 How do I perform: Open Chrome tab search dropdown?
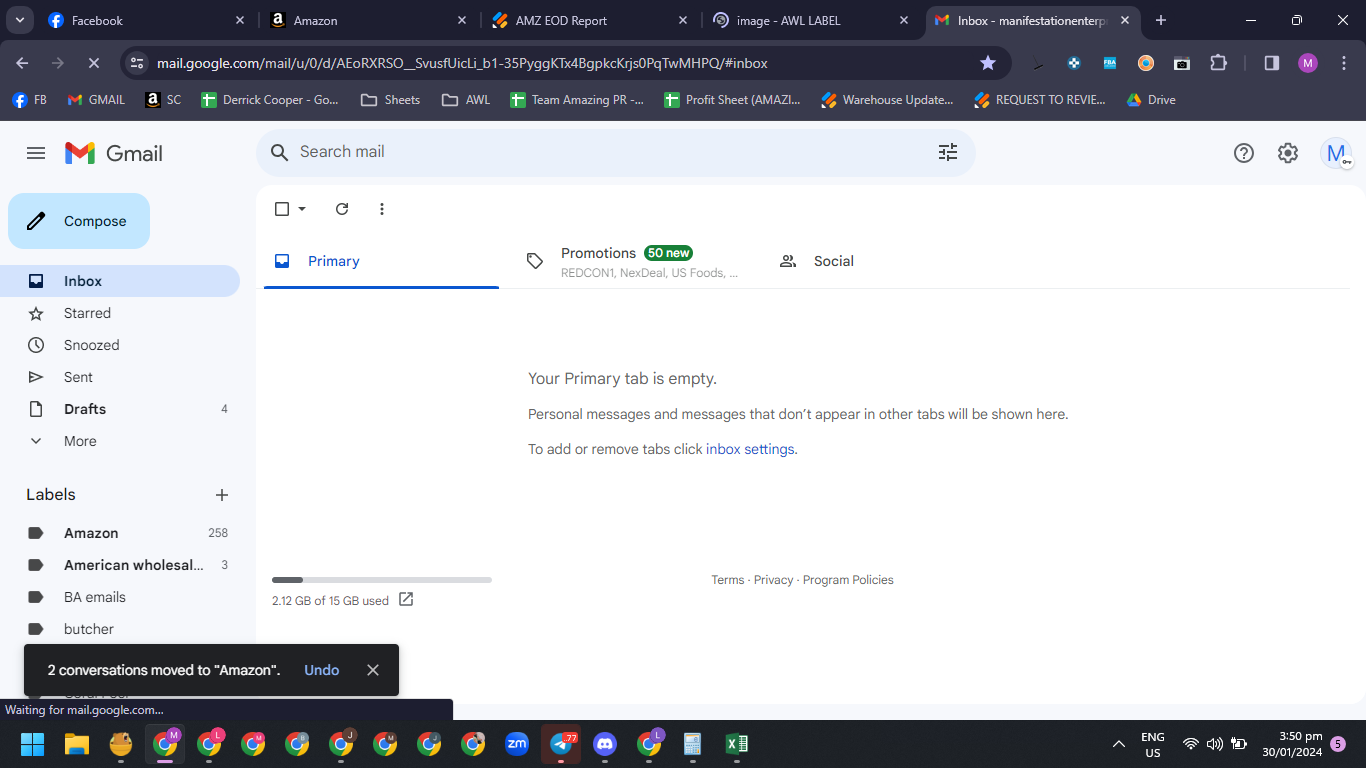(x=19, y=20)
